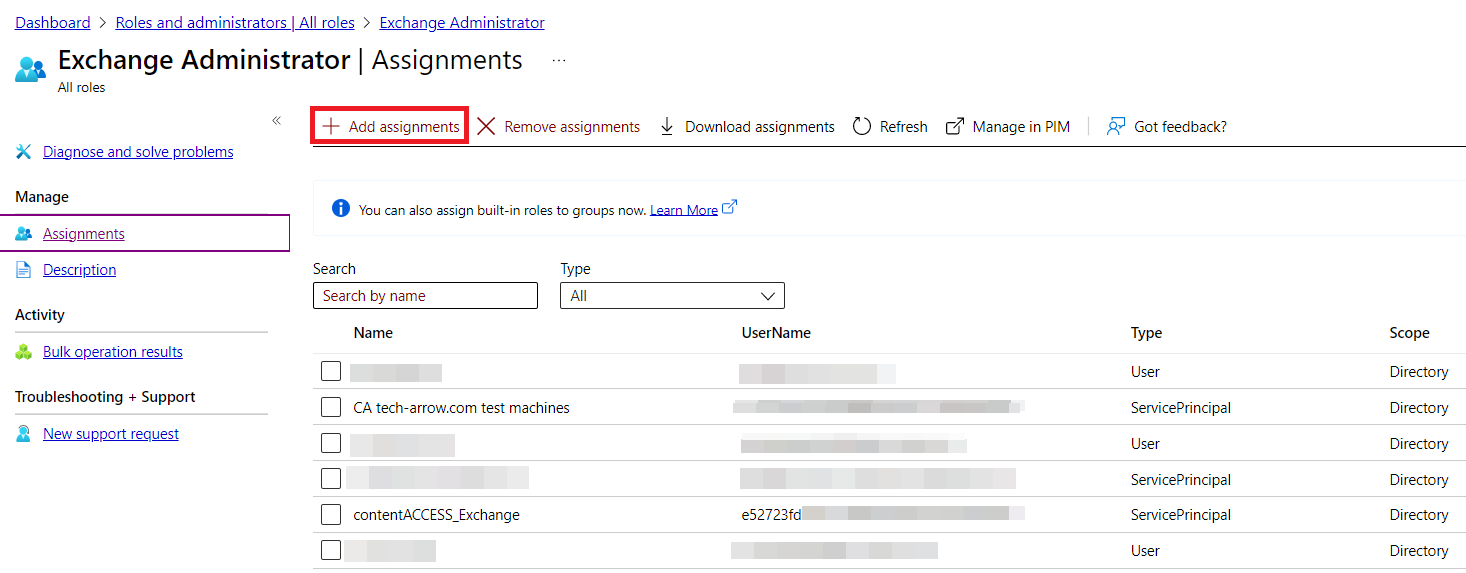Click the Diagnose and solve problems wrench icon
1466x573 pixels.
(x=24, y=152)
